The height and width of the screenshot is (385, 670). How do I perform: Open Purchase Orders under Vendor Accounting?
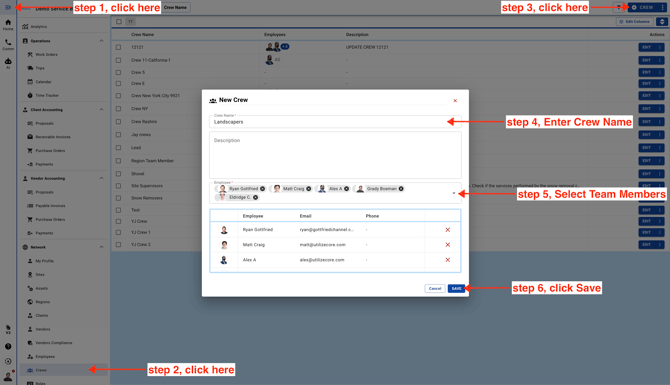(x=50, y=219)
